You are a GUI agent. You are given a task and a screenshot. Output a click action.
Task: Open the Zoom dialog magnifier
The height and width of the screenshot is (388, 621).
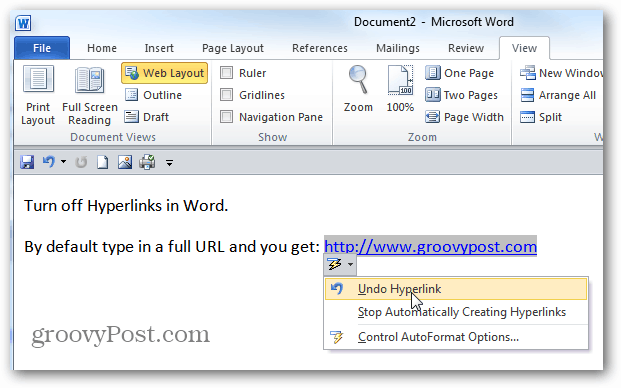tap(358, 89)
